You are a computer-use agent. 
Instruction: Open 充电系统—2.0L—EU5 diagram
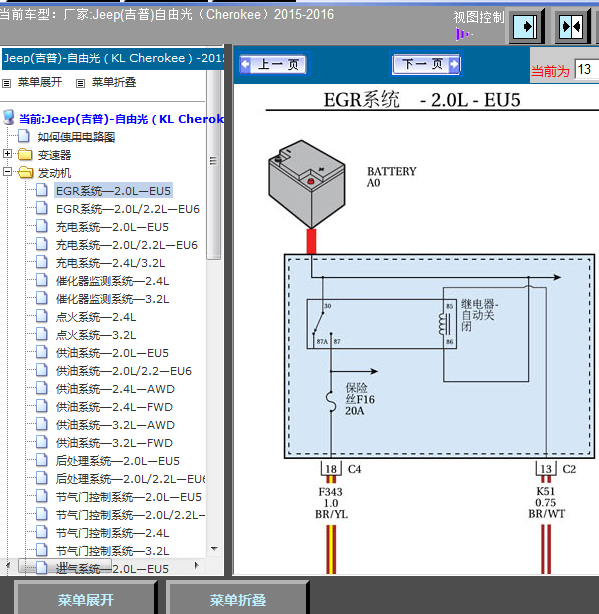pos(112,227)
